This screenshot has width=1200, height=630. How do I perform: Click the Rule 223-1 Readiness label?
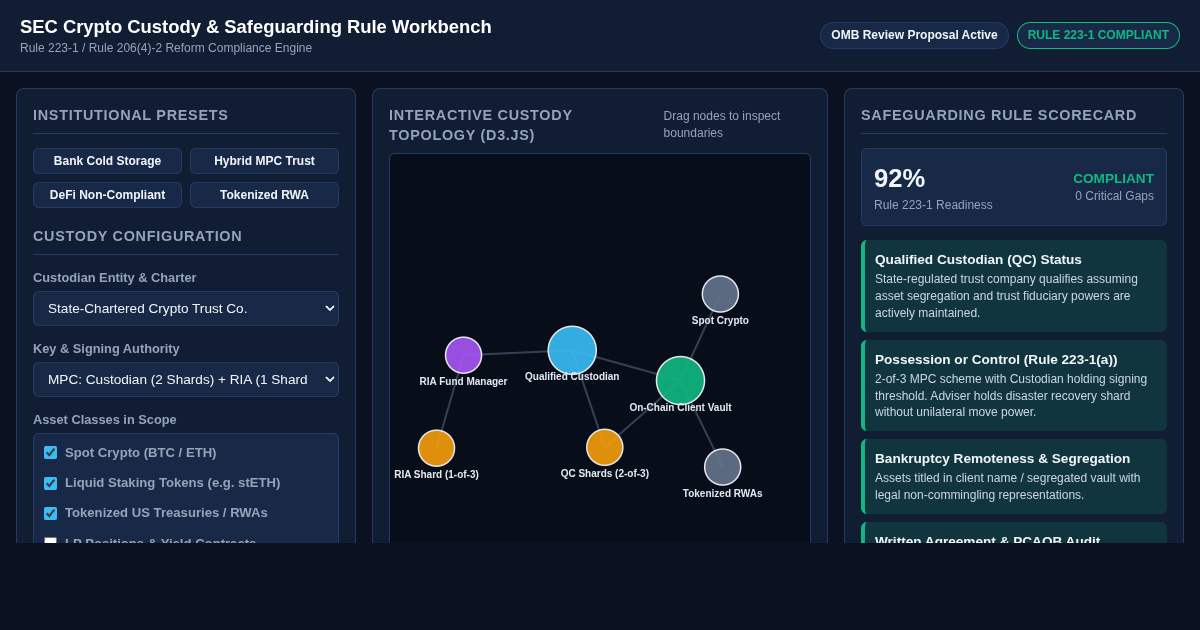(933, 205)
